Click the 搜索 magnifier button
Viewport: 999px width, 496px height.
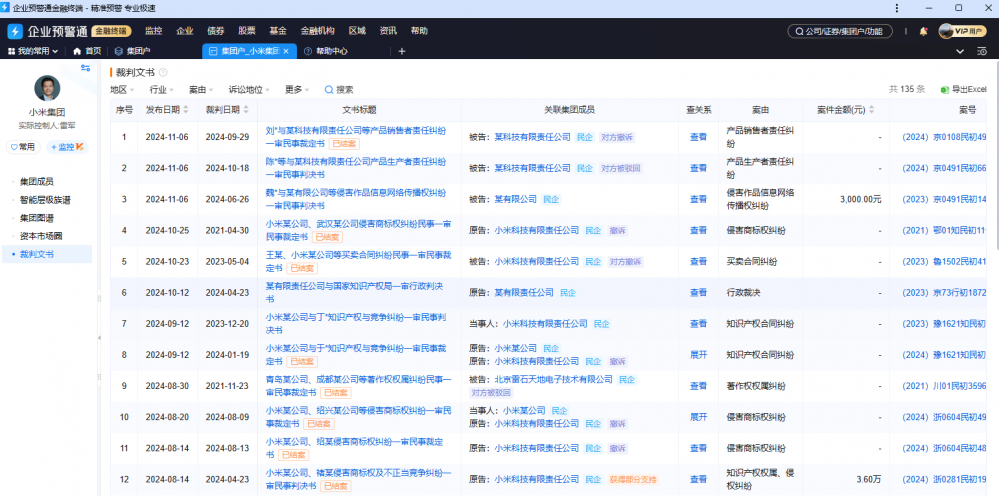tap(339, 90)
